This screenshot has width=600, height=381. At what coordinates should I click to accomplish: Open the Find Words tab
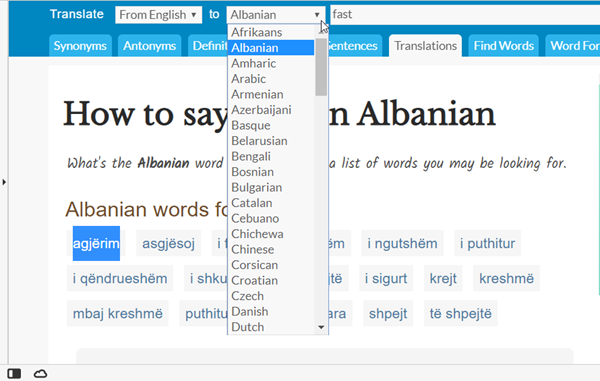coord(504,46)
